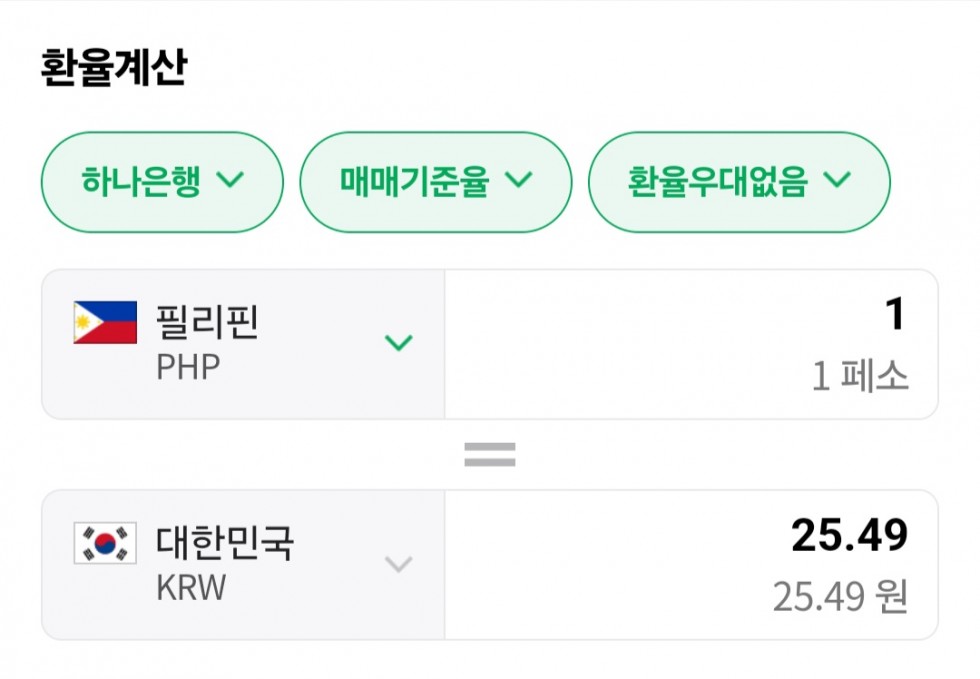Click the Philippines flag icon
The width and height of the screenshot is (980, 679).
[x=105, y=323]
